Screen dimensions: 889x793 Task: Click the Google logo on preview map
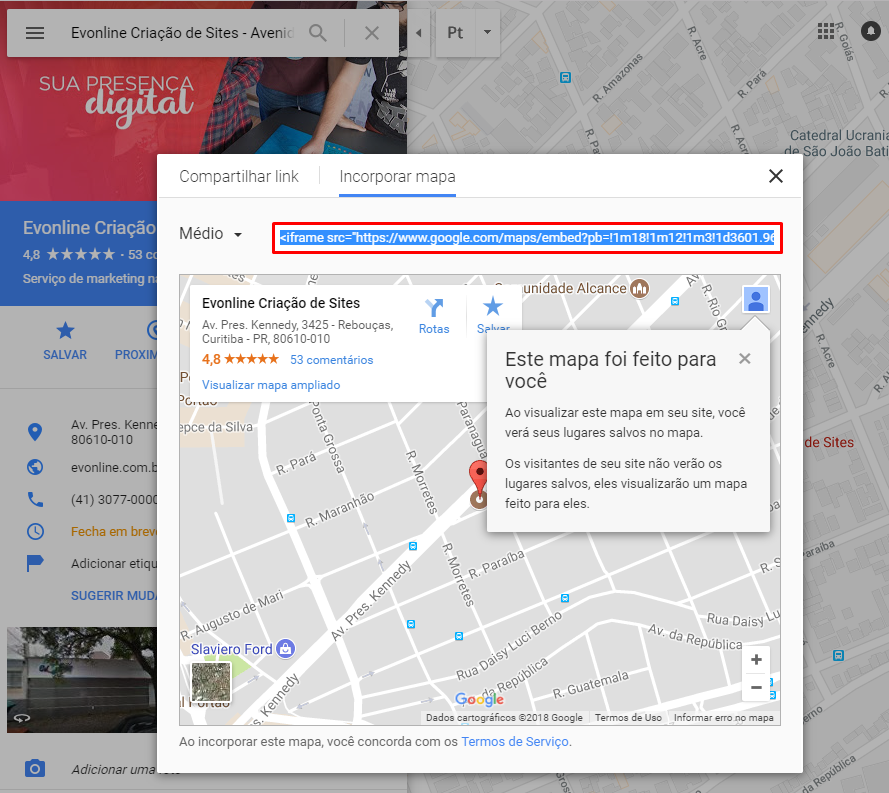[x=479, y=699]
